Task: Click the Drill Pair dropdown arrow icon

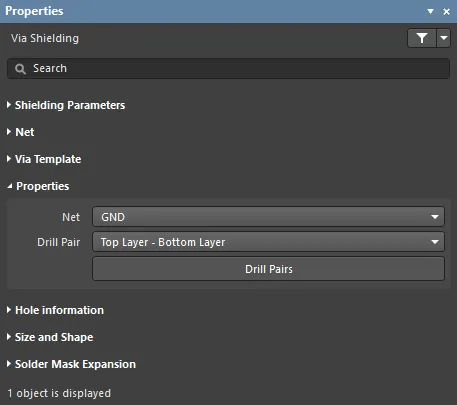Action: coord(435,242)
